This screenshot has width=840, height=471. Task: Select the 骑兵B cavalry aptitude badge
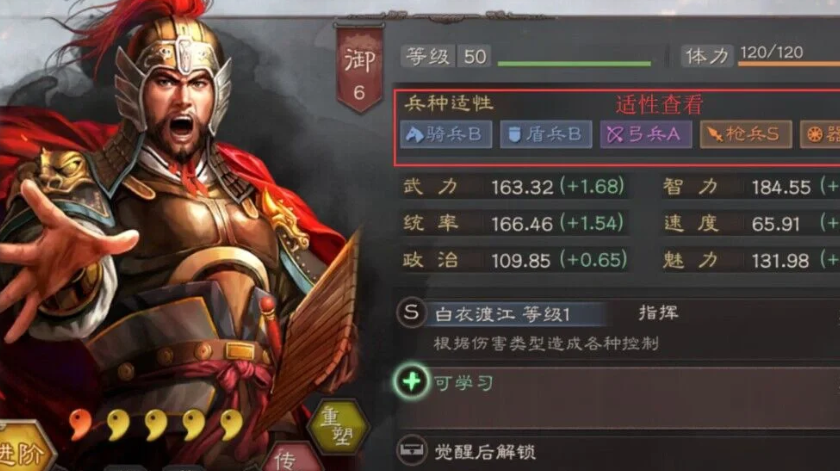pos(446,134)
